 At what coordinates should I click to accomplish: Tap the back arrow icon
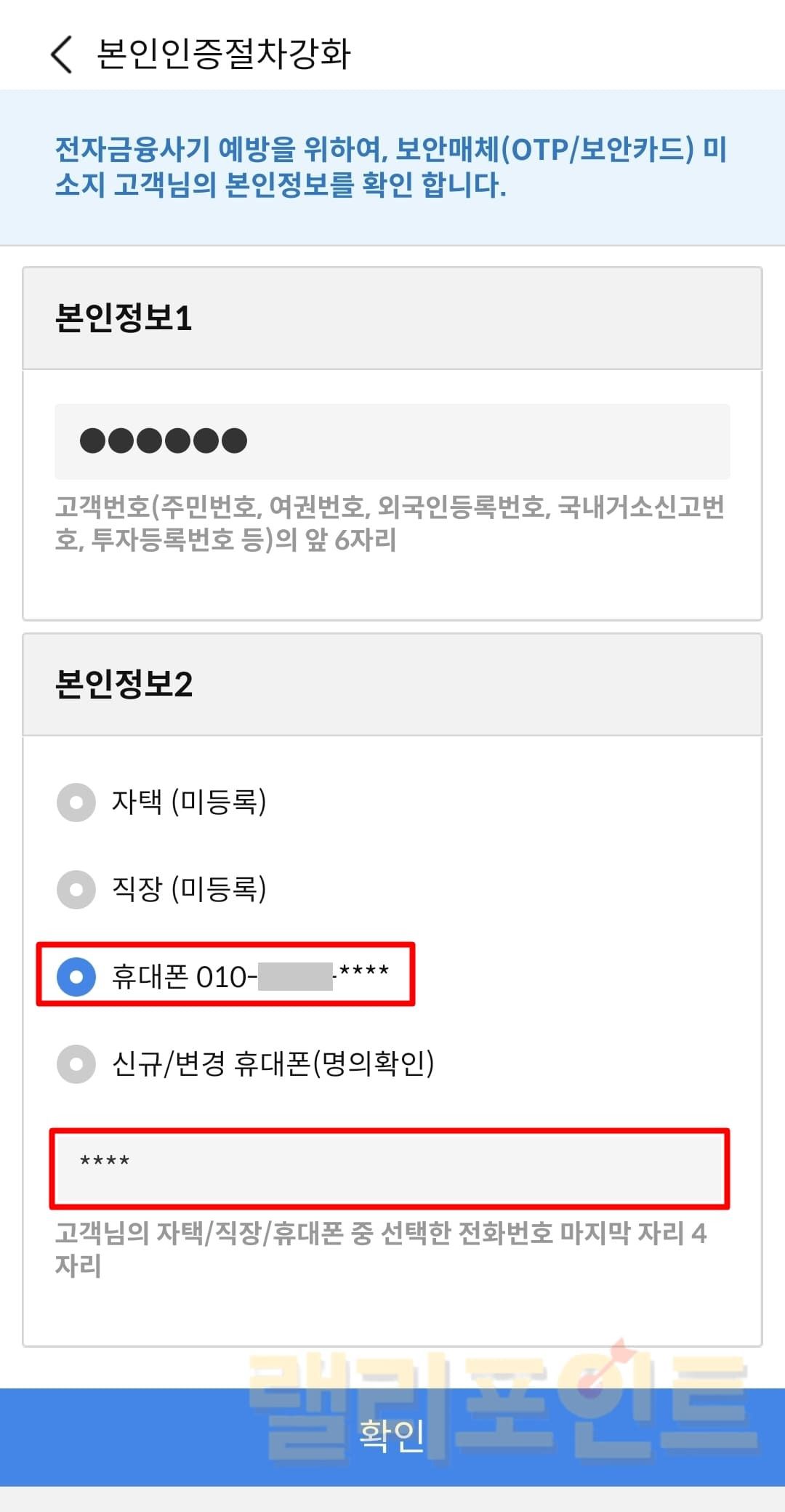pos(63,55)
